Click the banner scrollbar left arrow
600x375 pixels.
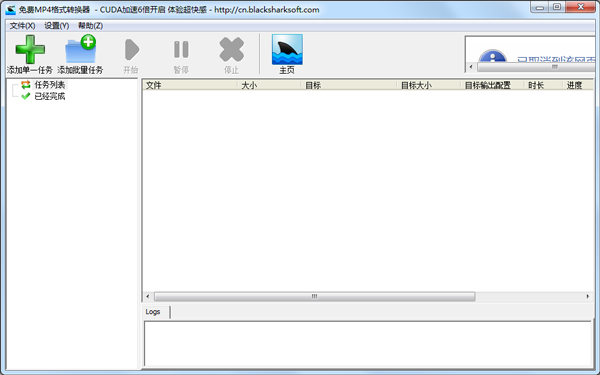471,67
